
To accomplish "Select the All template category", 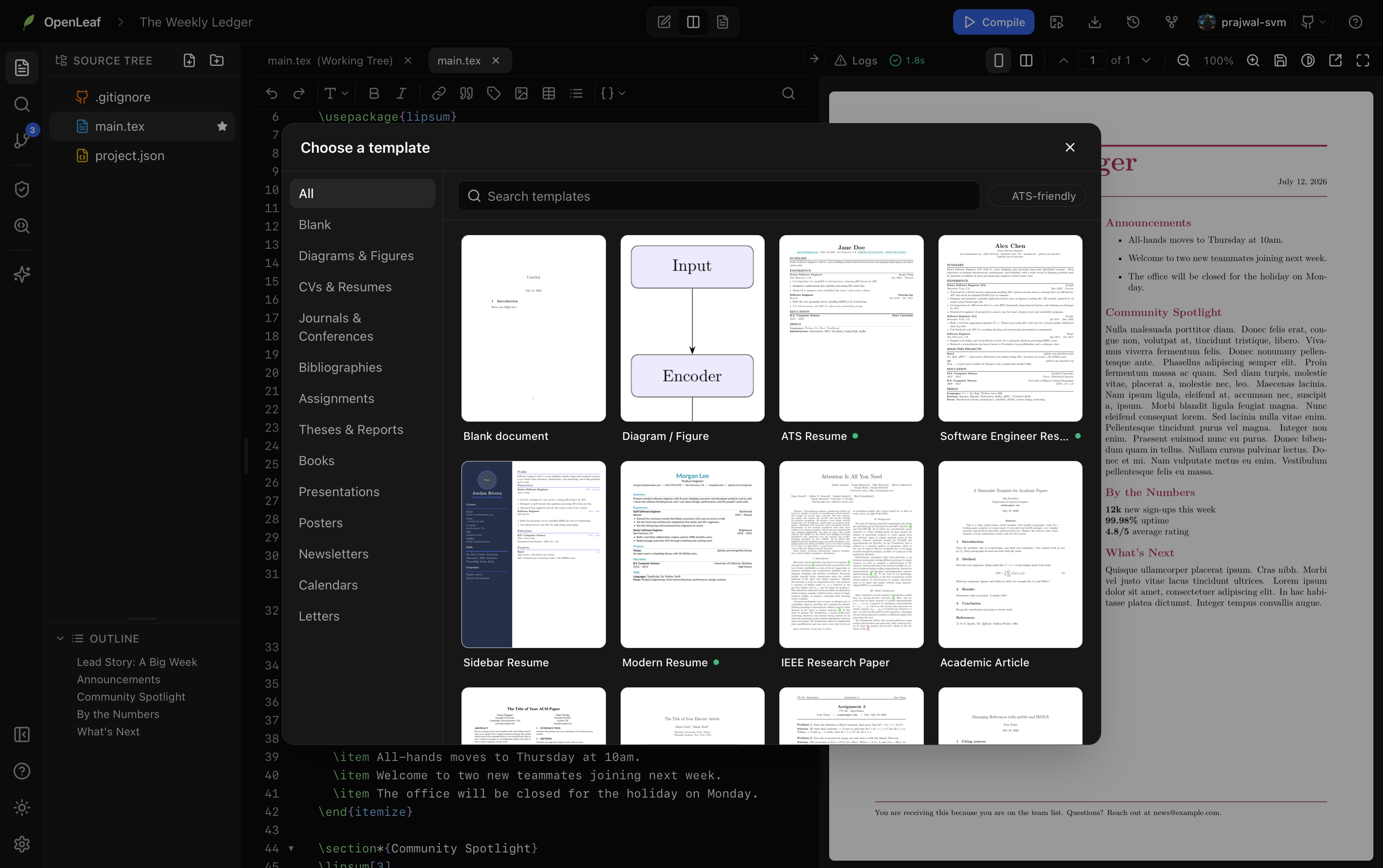I will click(362, 193).
